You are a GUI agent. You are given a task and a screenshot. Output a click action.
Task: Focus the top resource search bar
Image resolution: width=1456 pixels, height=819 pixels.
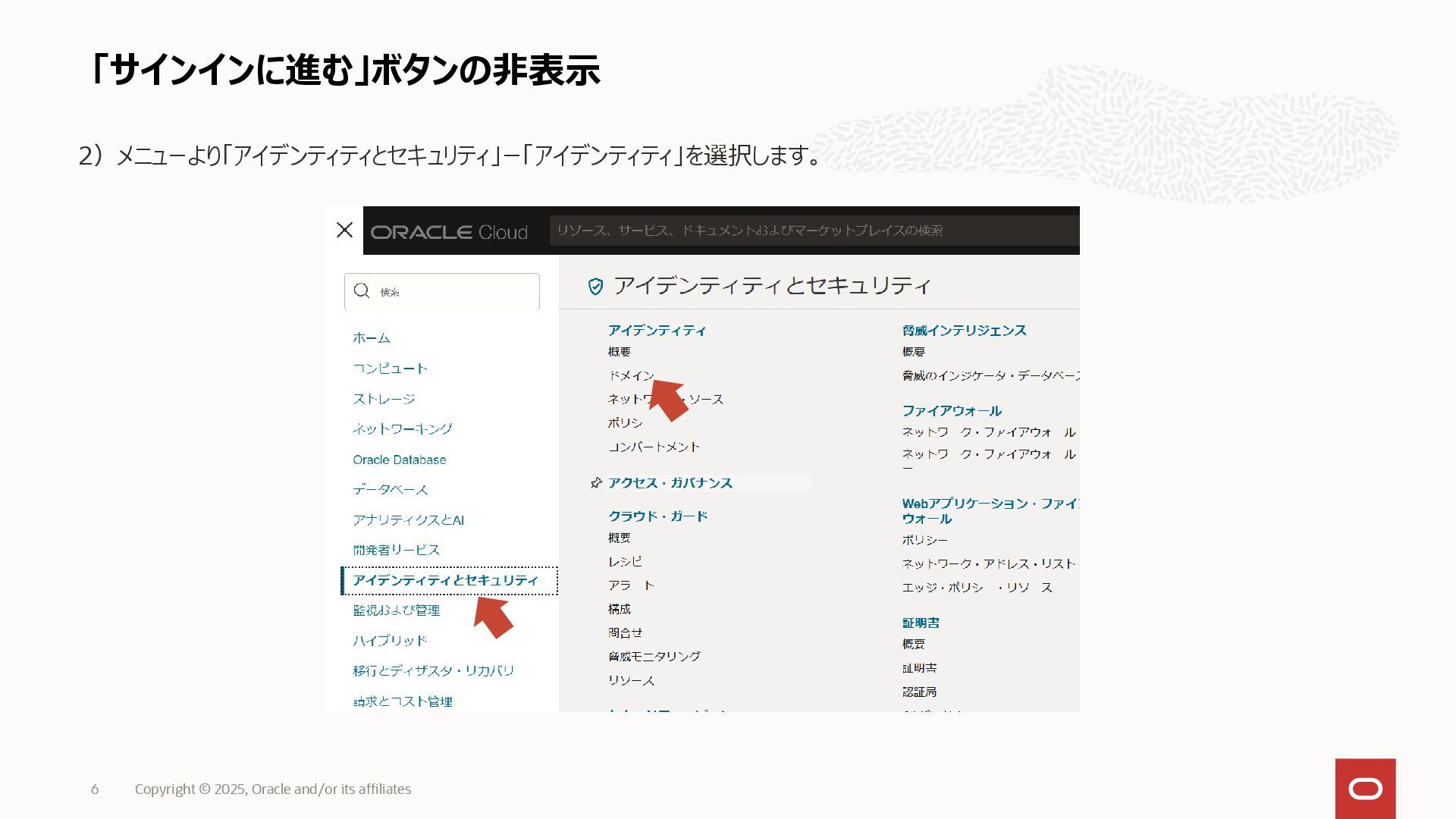814,231
